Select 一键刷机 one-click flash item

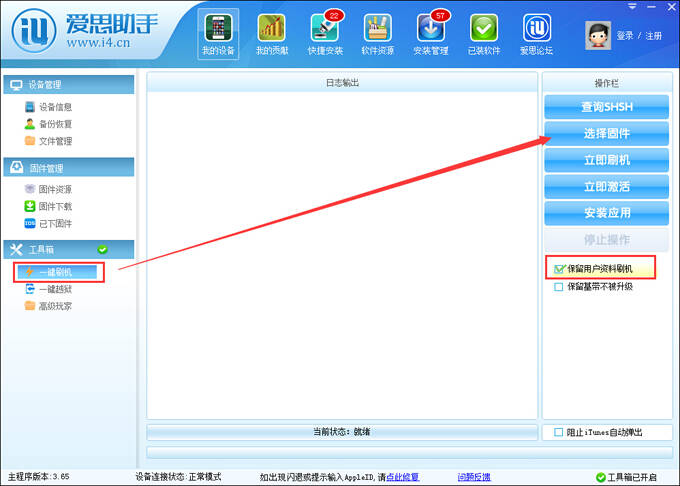(x=58, y=272)
